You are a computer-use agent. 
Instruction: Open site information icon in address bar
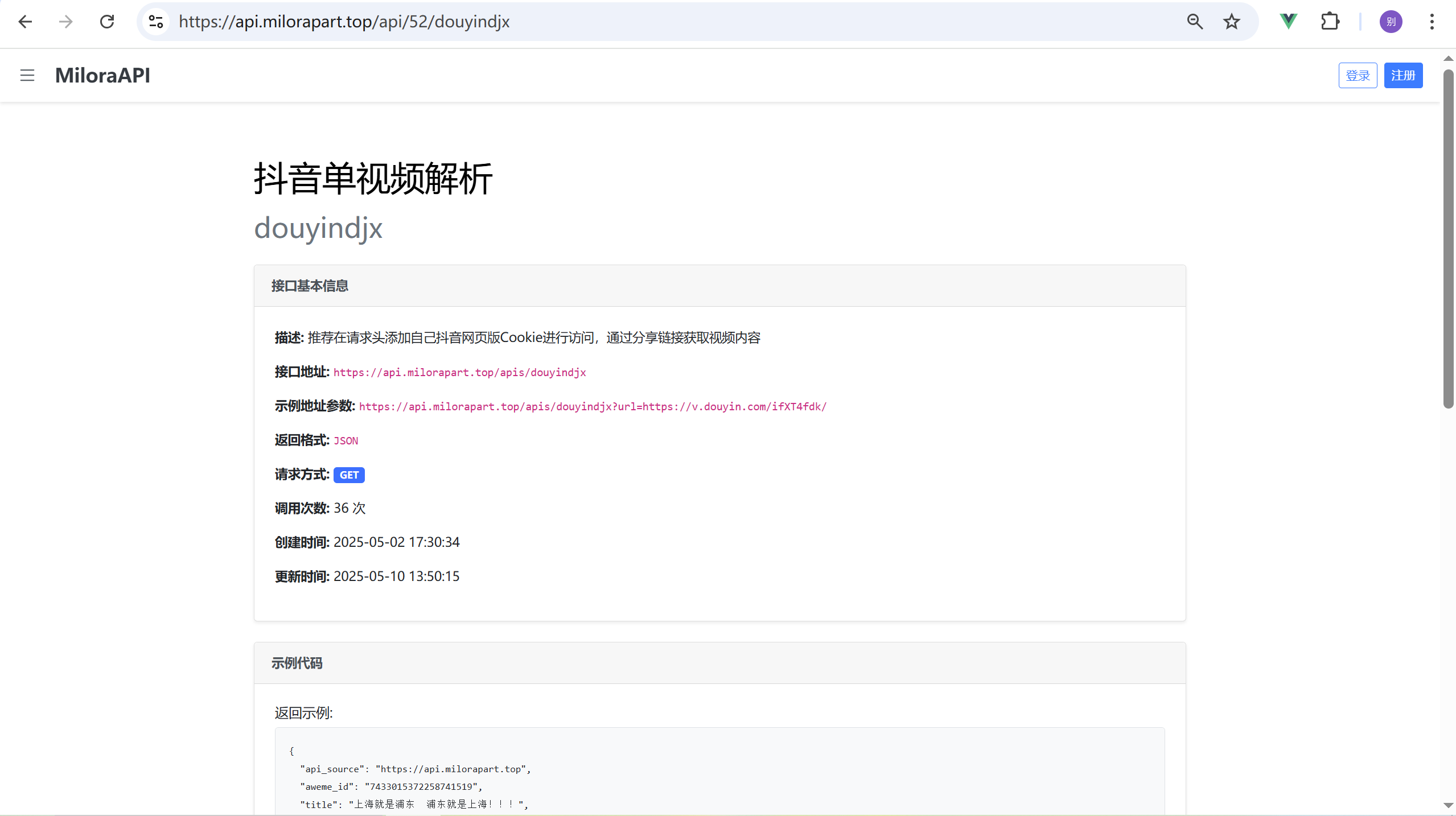point(156,22)
